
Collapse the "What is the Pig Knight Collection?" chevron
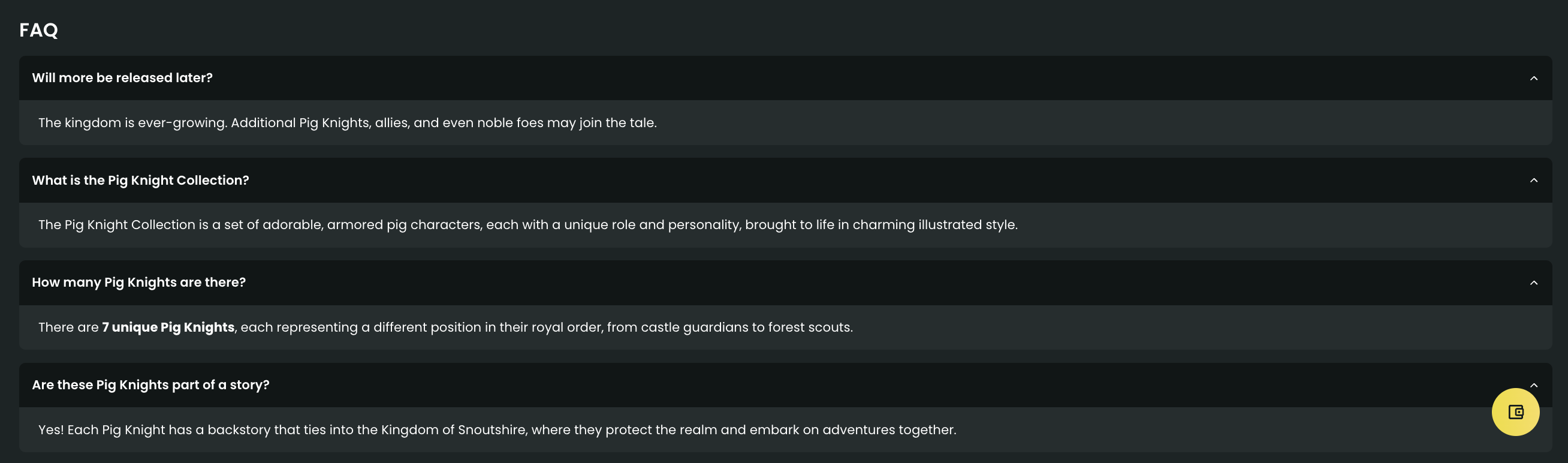pos(1535,181)
